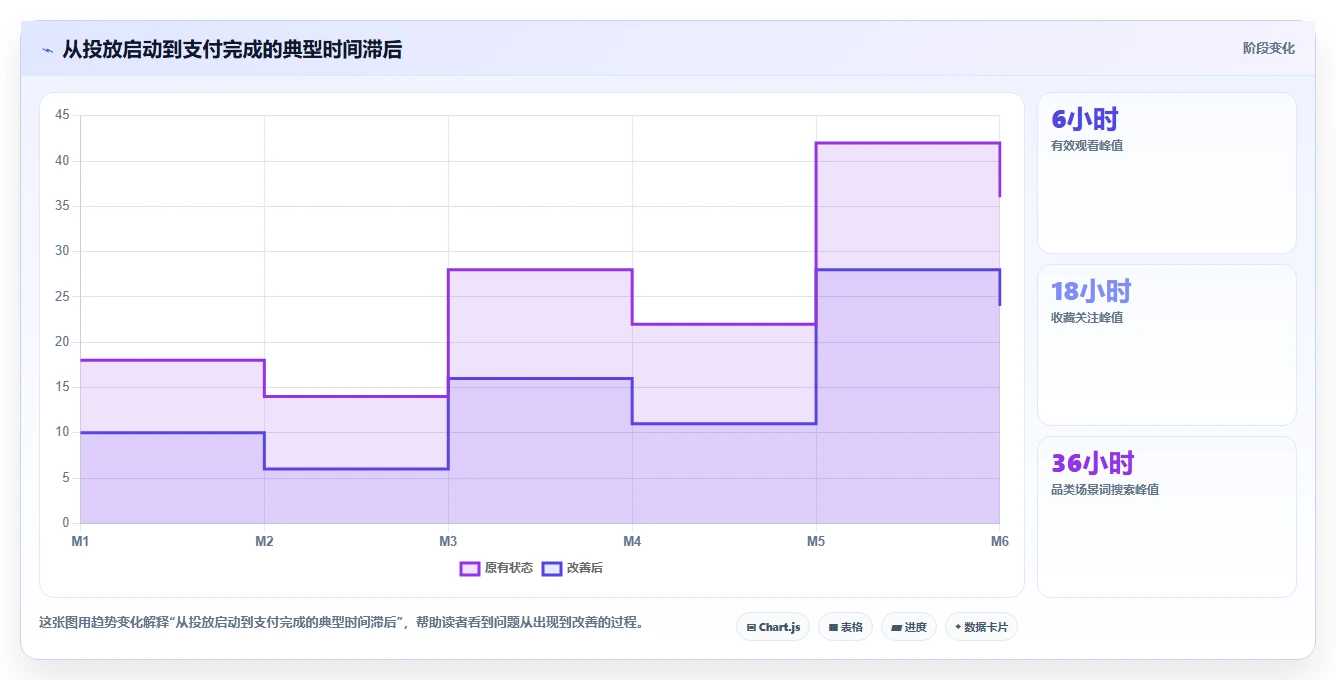Click the M4 axis label

(x=632, y=541)
